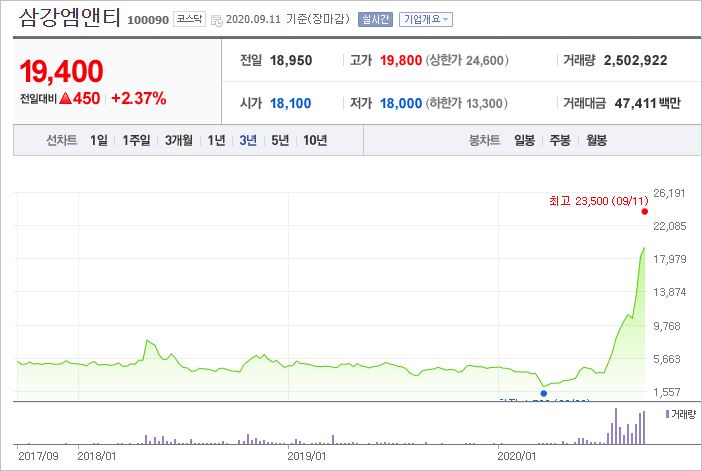Click the 2020.09.11 기준(장마감) date text
Viewport: 702px width, 471px height.
pos(287,19)
